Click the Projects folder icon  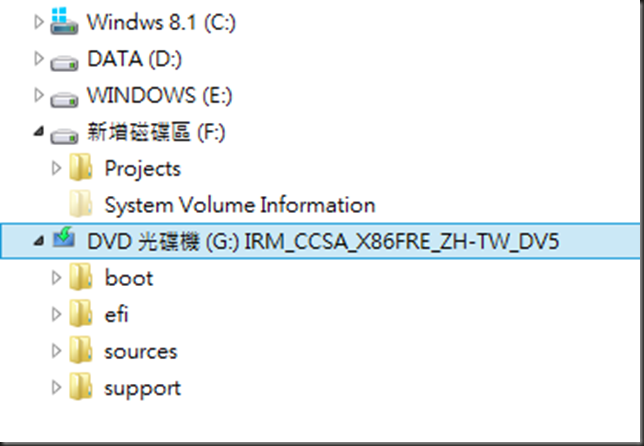pyautogui.click(x=80, y=167)
